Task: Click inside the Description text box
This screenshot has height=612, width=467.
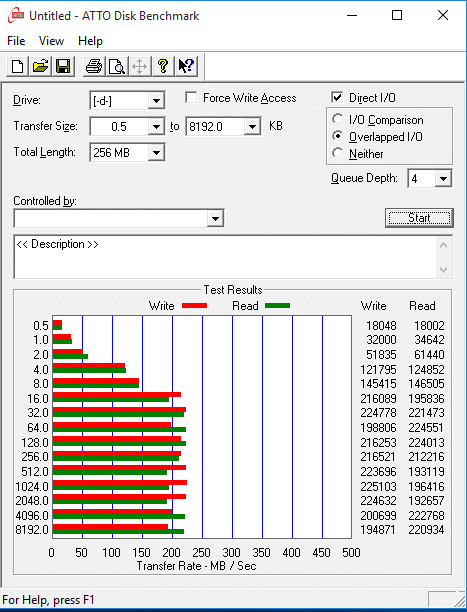Action: point(226,256)
